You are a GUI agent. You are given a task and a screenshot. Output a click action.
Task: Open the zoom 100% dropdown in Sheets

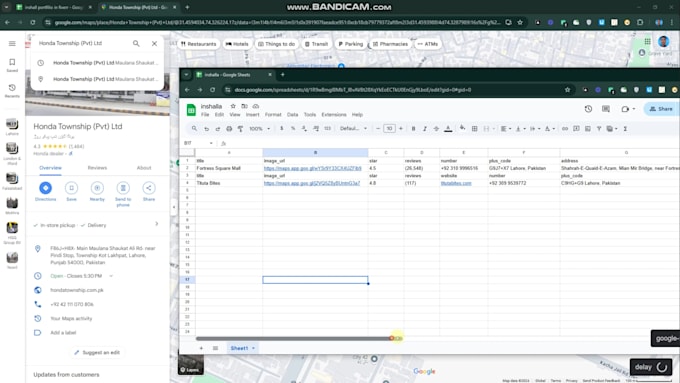[259, 129]
